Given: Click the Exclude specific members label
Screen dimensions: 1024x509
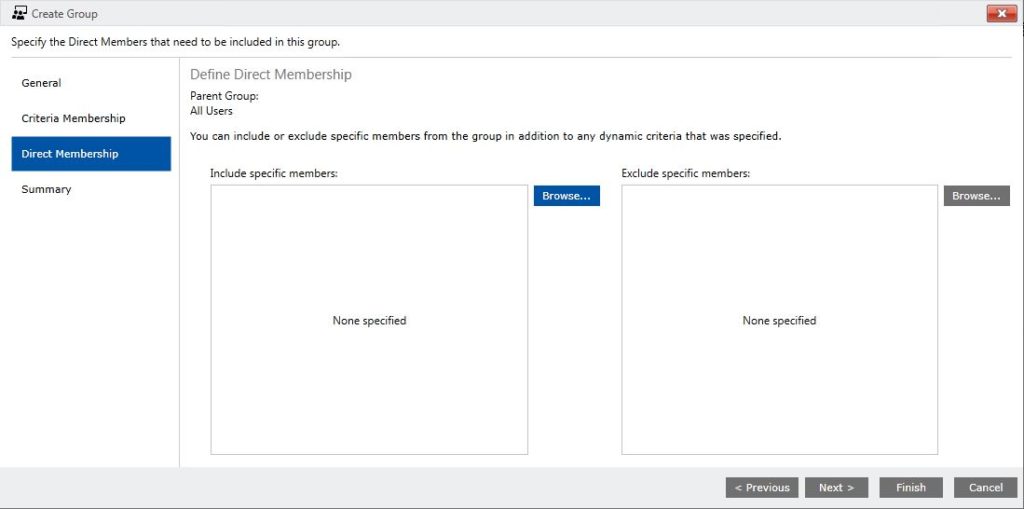Looking at the screenshot, I should [686, 174].
